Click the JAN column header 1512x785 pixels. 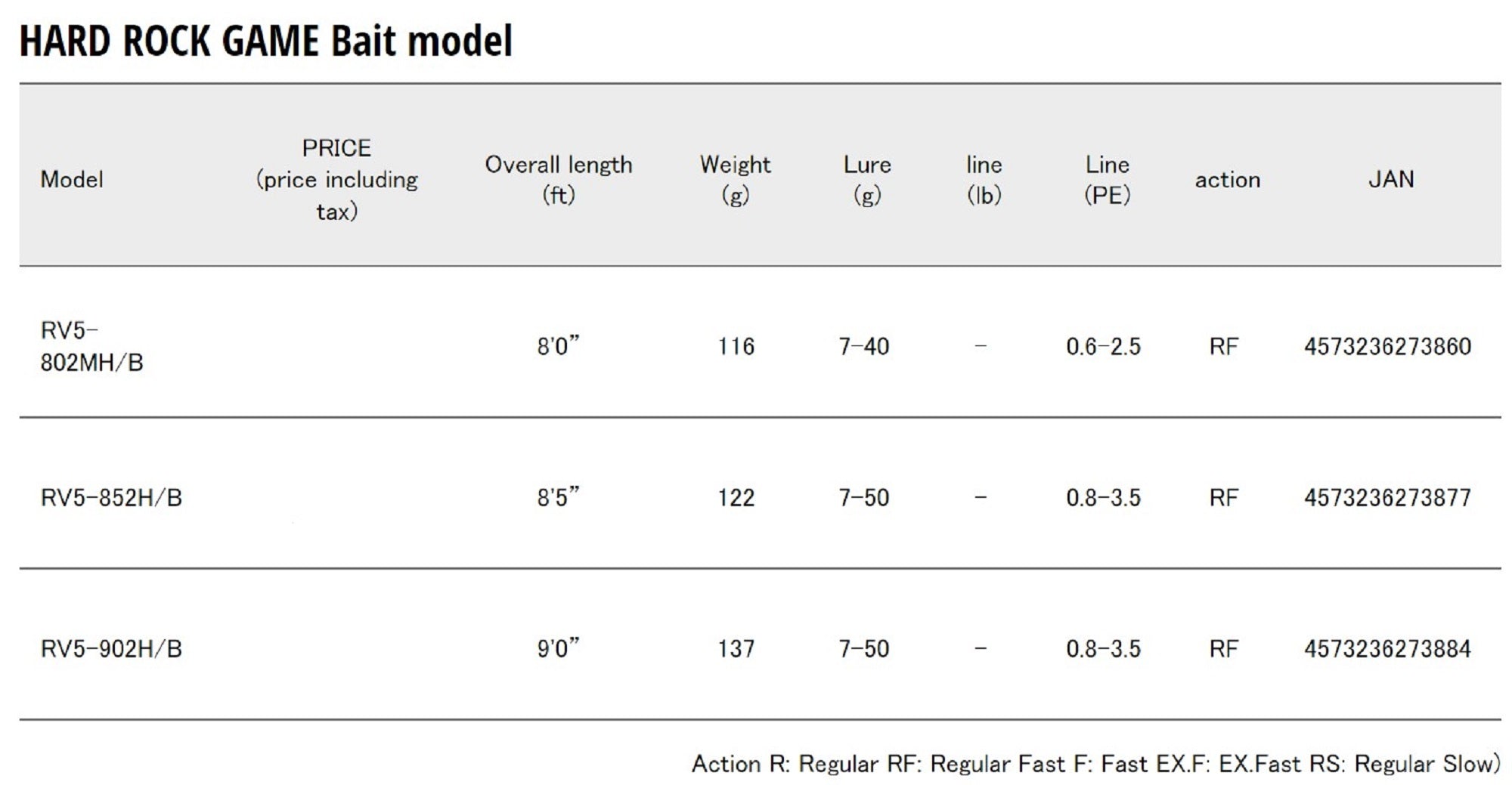pos(1390,179)
